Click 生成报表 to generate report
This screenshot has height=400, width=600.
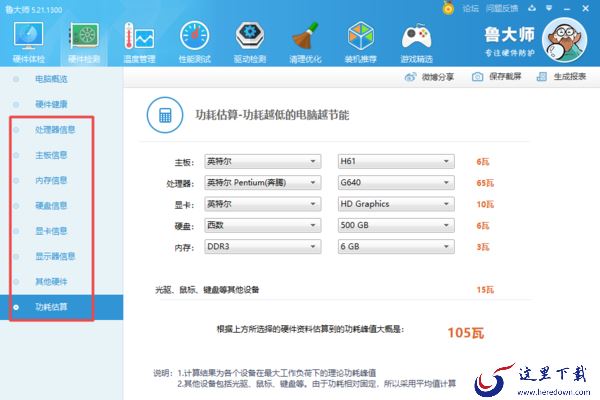click(x=561, y=77)
